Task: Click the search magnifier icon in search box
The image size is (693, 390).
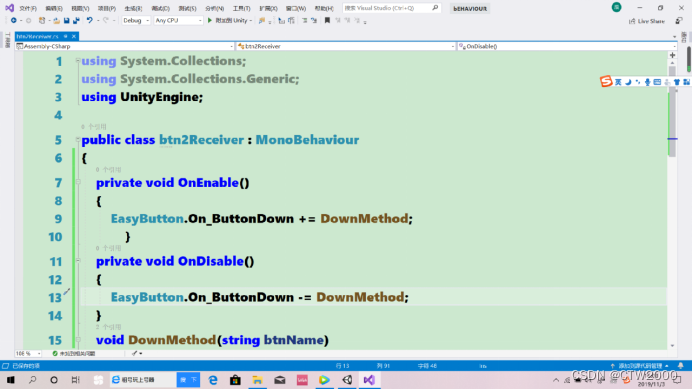Action: click(435, 8)
